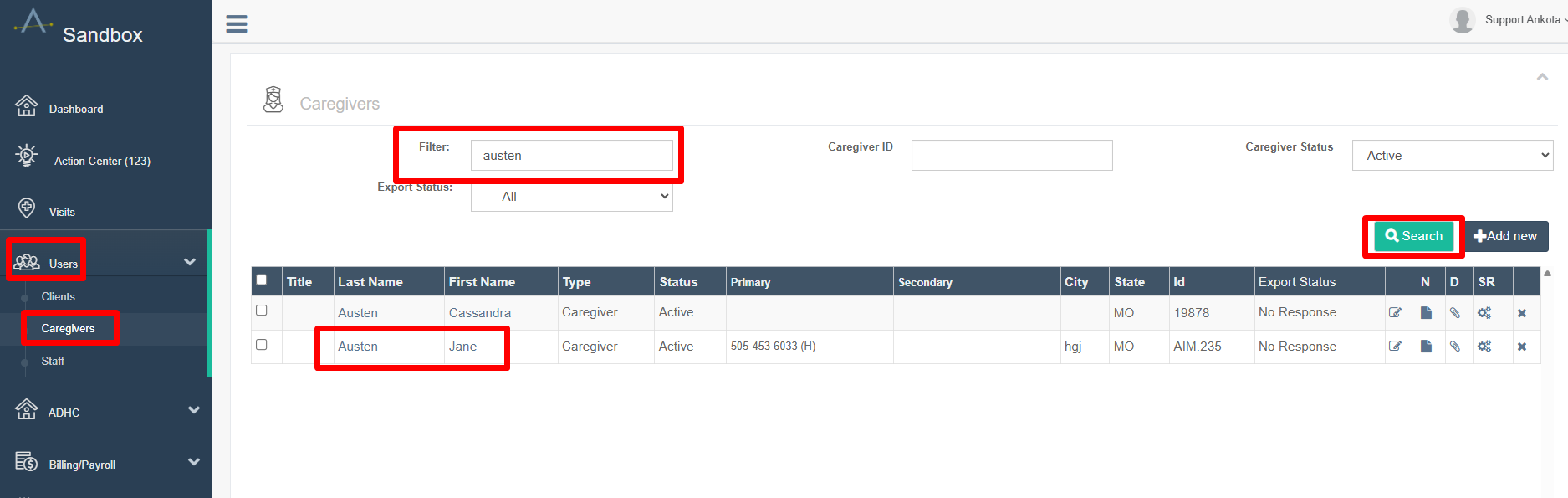The width and height of the screenshot is (1568, 498).
Task: Open the Caregiver Status dropdown
Action: click(1453, 156)
